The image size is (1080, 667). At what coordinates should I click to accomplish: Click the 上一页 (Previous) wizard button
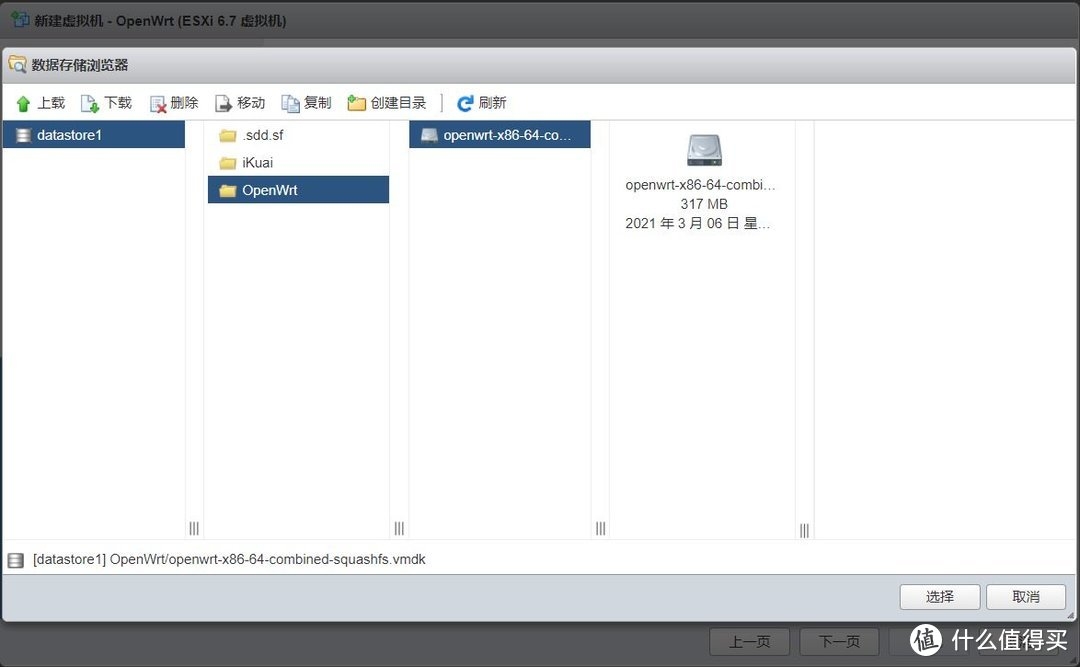click(749, 642)
